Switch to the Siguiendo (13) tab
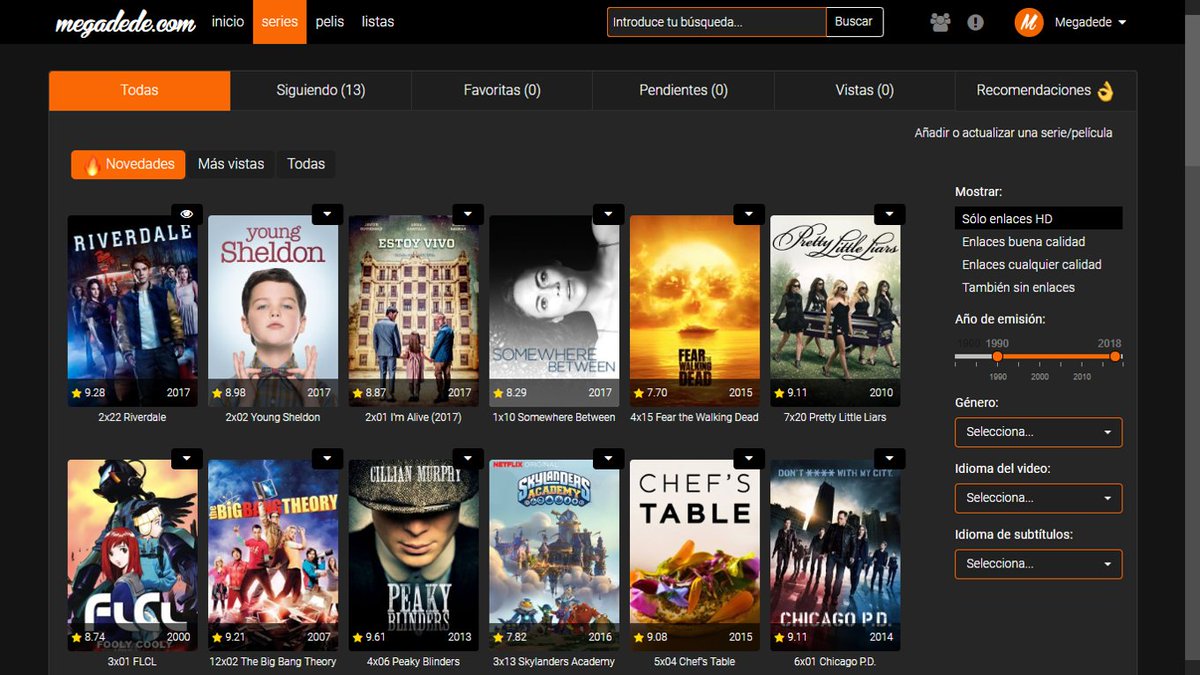Screen dimensions: 1200x675 click(321, 90)
